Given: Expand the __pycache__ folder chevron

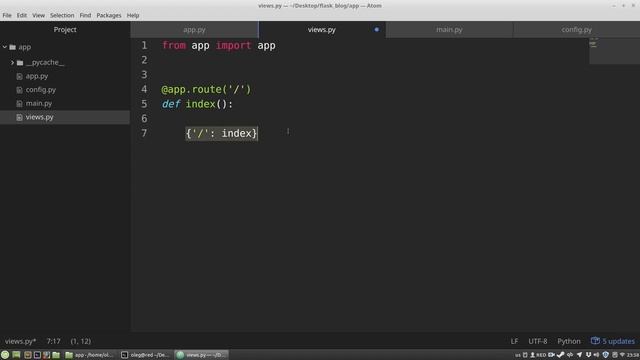Looking at the screenshot, I should [x=12, y=62].
